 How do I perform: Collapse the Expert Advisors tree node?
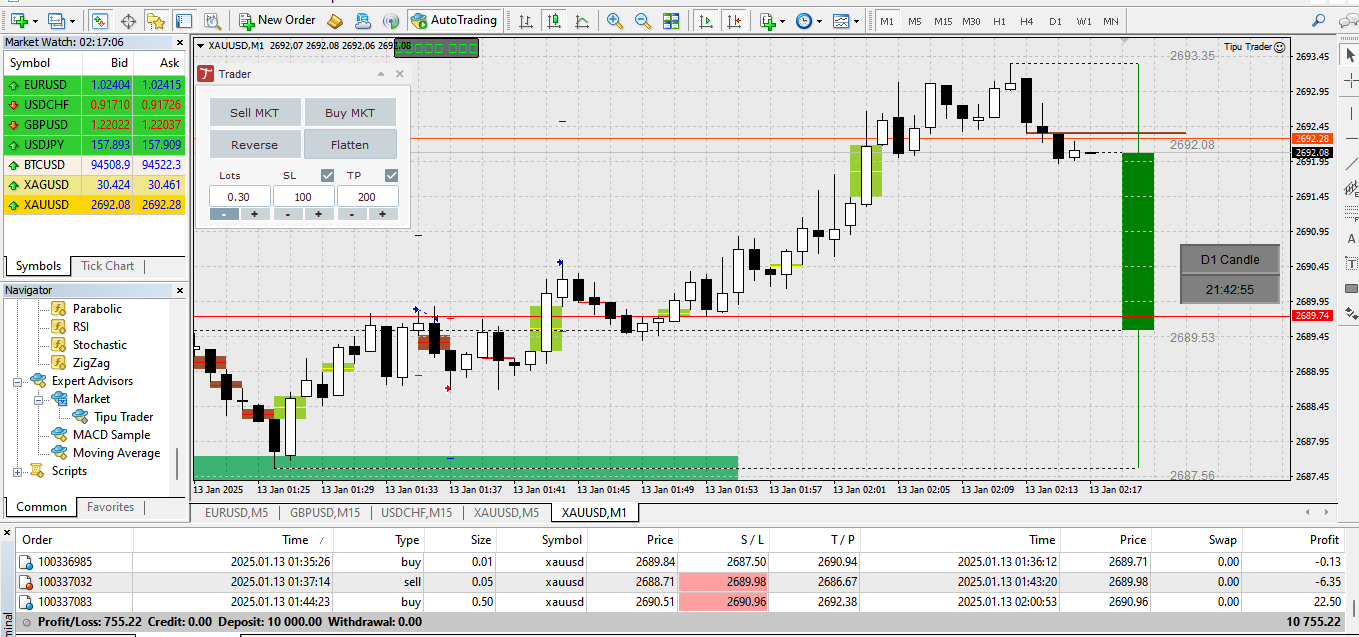coord(18,381)
